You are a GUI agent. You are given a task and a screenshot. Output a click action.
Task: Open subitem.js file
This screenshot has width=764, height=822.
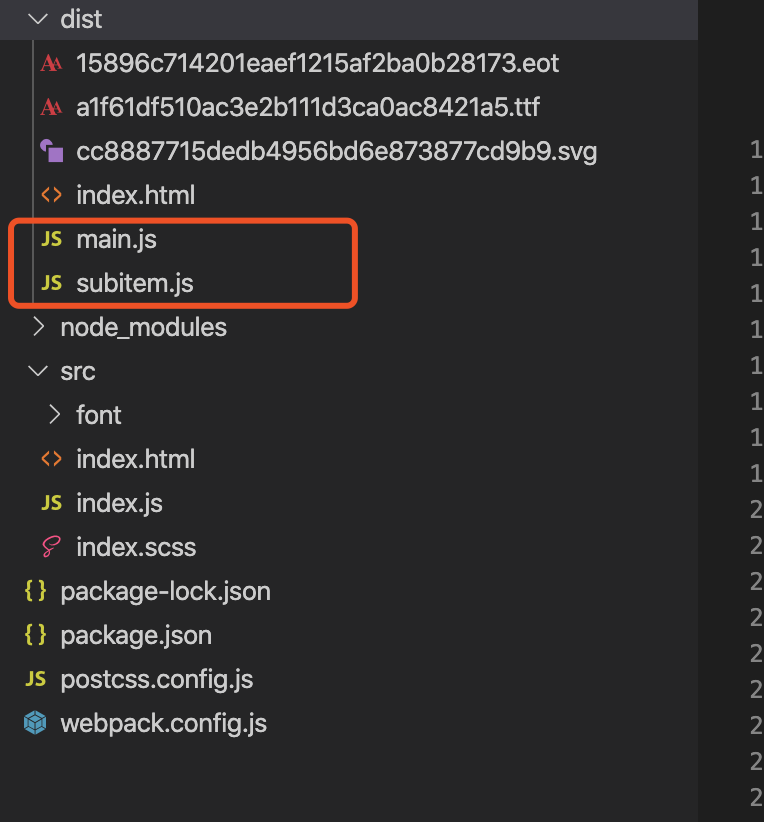click(134, 284)
